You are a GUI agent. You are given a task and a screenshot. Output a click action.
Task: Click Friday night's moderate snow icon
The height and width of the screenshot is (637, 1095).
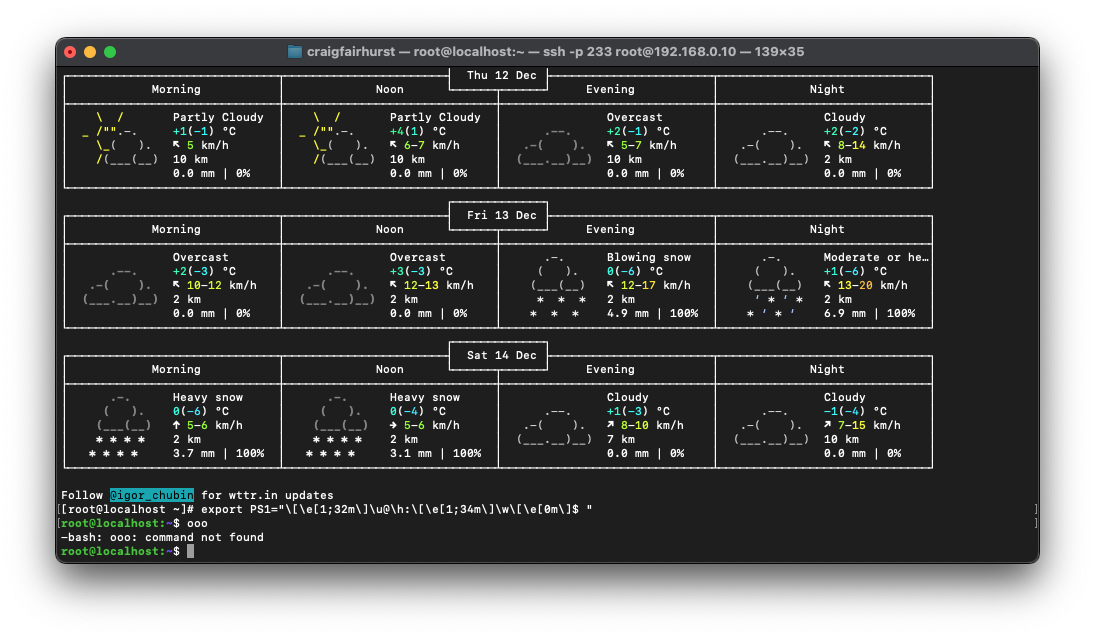click(x=775, y=285)
